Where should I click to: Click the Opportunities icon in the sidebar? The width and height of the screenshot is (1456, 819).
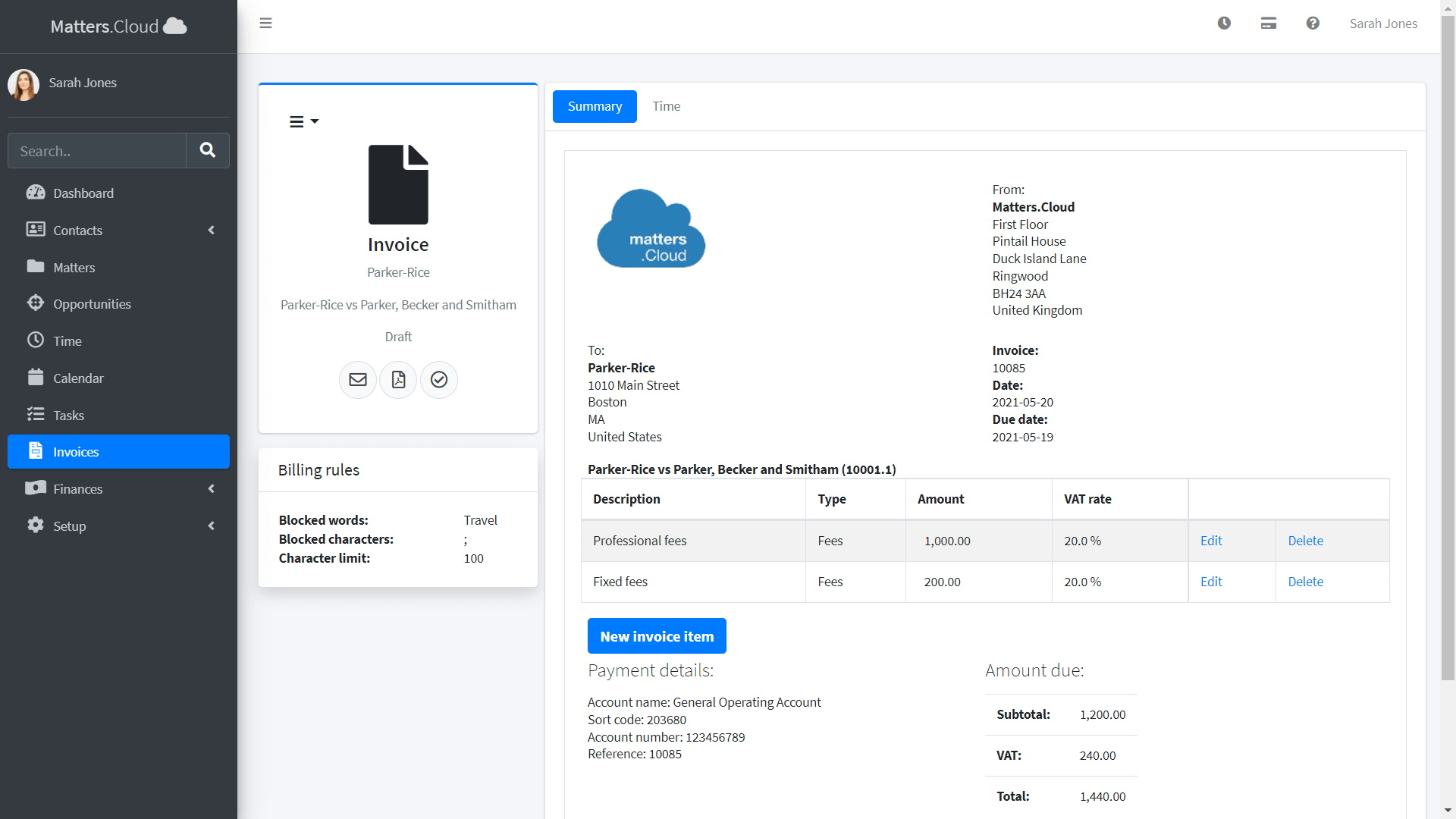click(35, 303)
